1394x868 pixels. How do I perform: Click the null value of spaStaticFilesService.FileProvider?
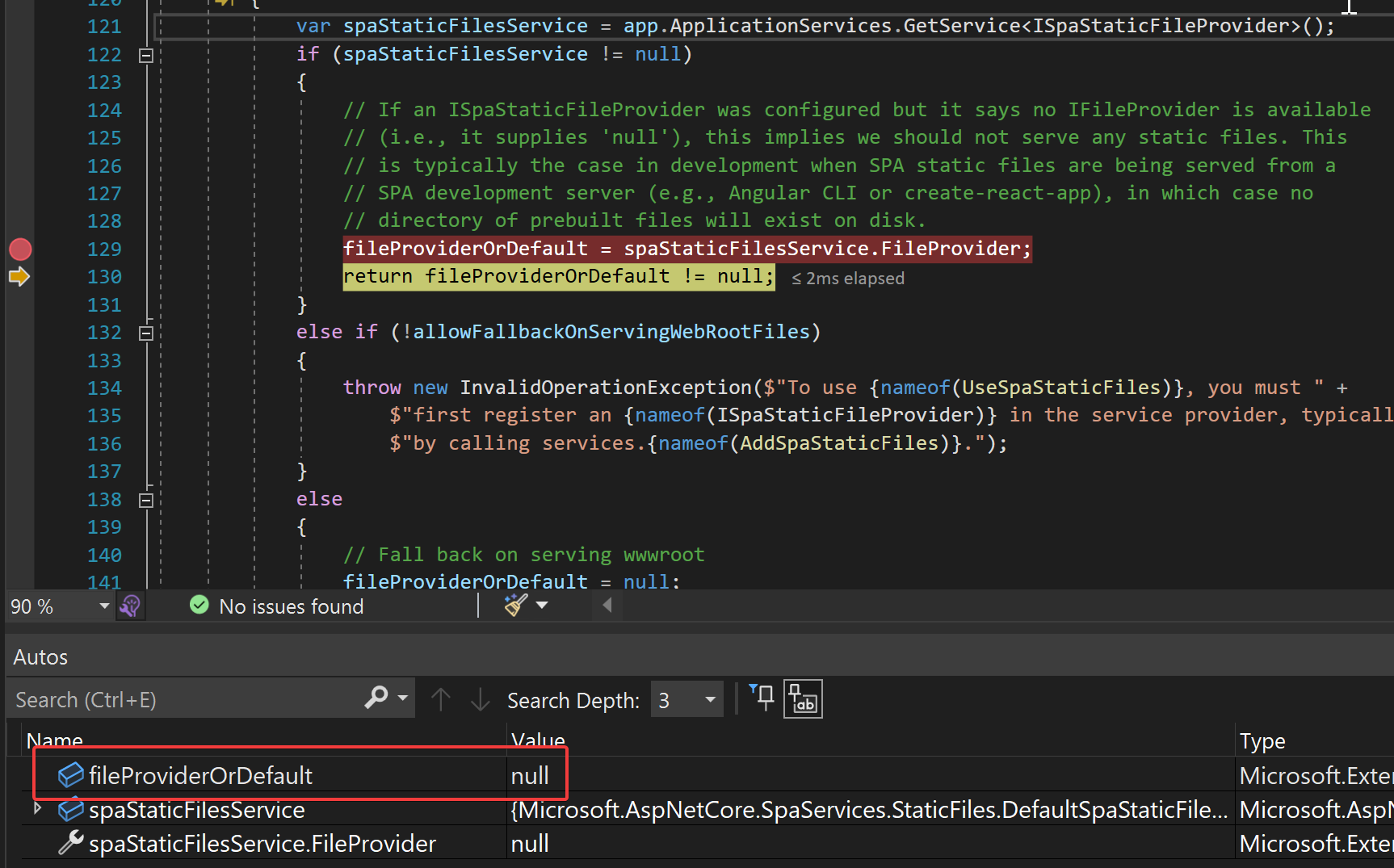[x=530, y=844]
